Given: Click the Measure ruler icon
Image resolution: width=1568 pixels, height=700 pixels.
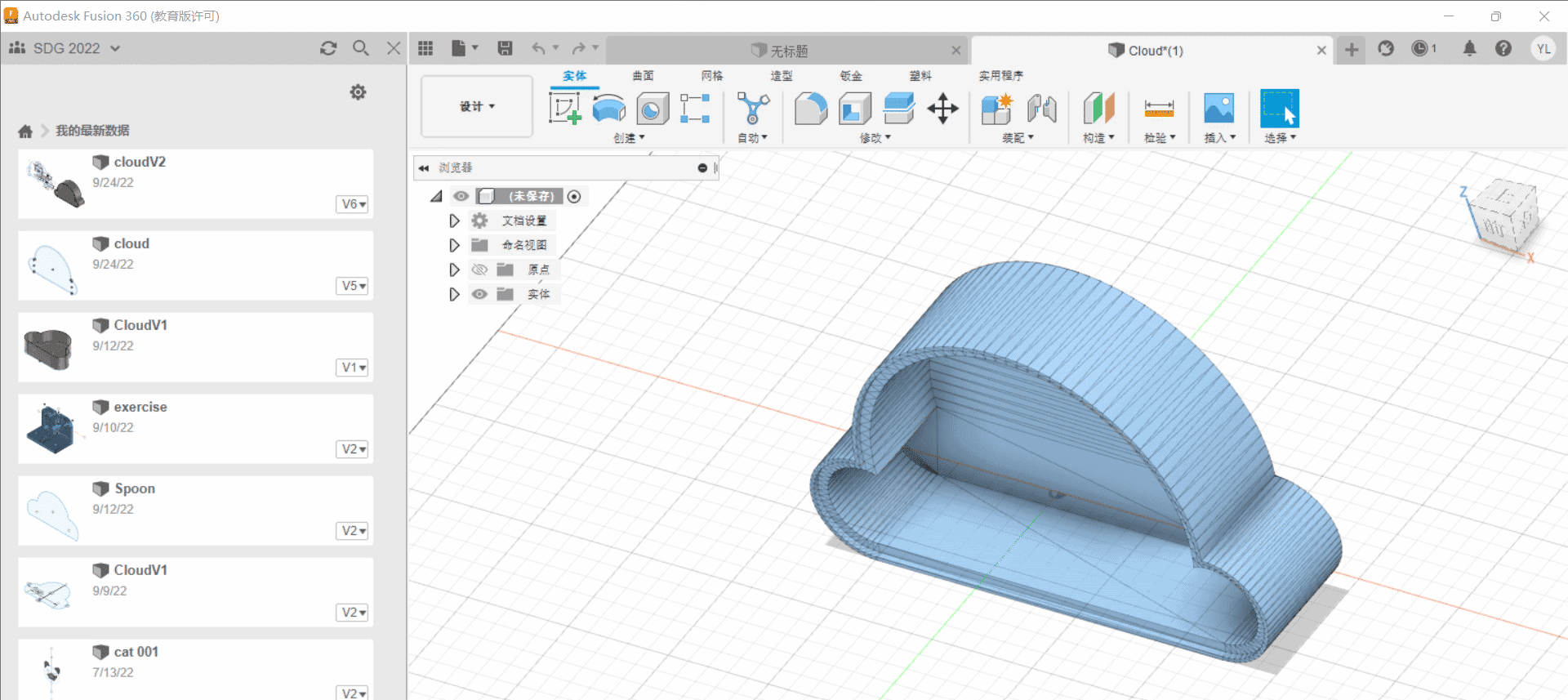Looking at the screenshot, I should tap(1159, 108).
